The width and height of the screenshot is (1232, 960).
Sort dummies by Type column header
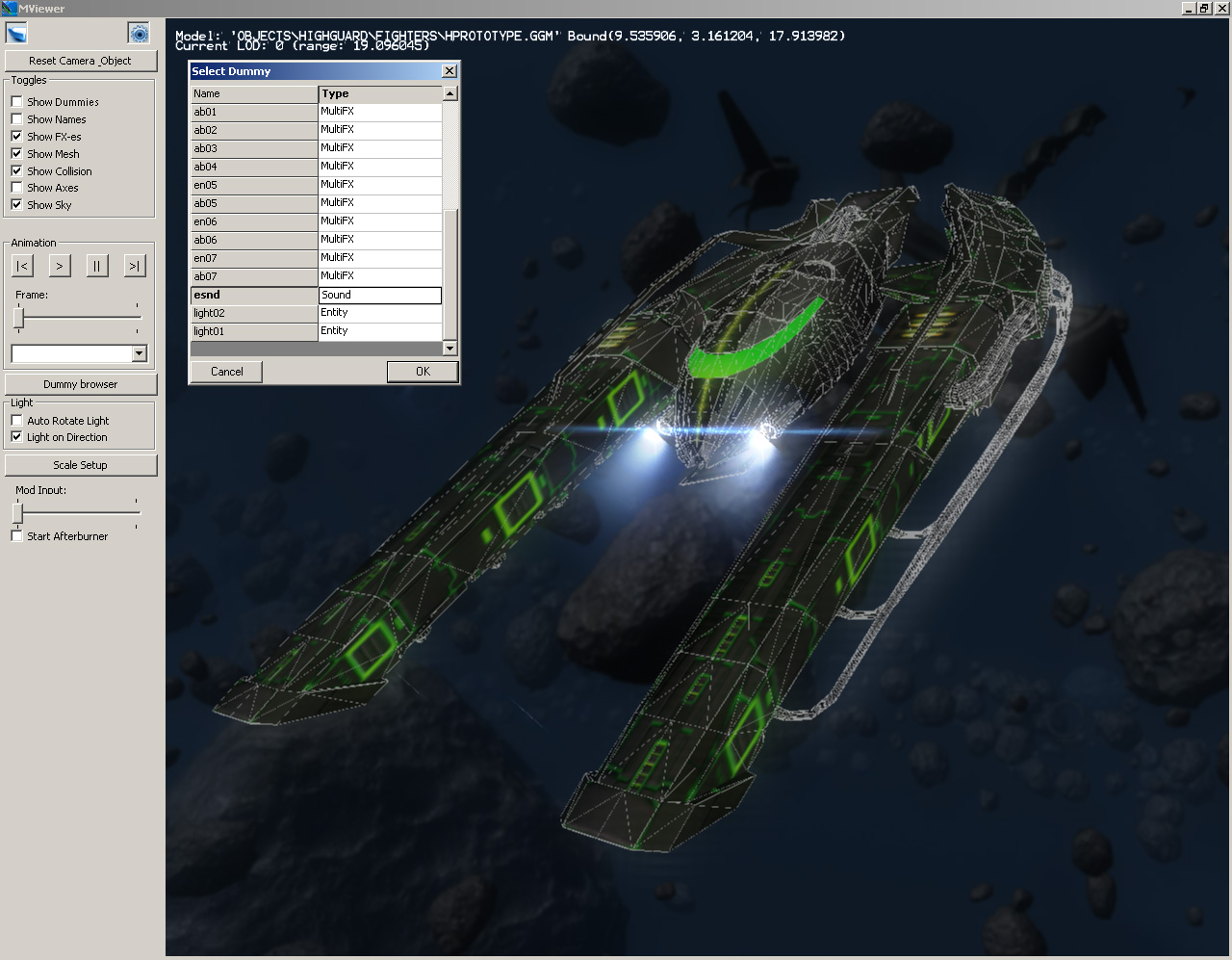pos(380,94)
